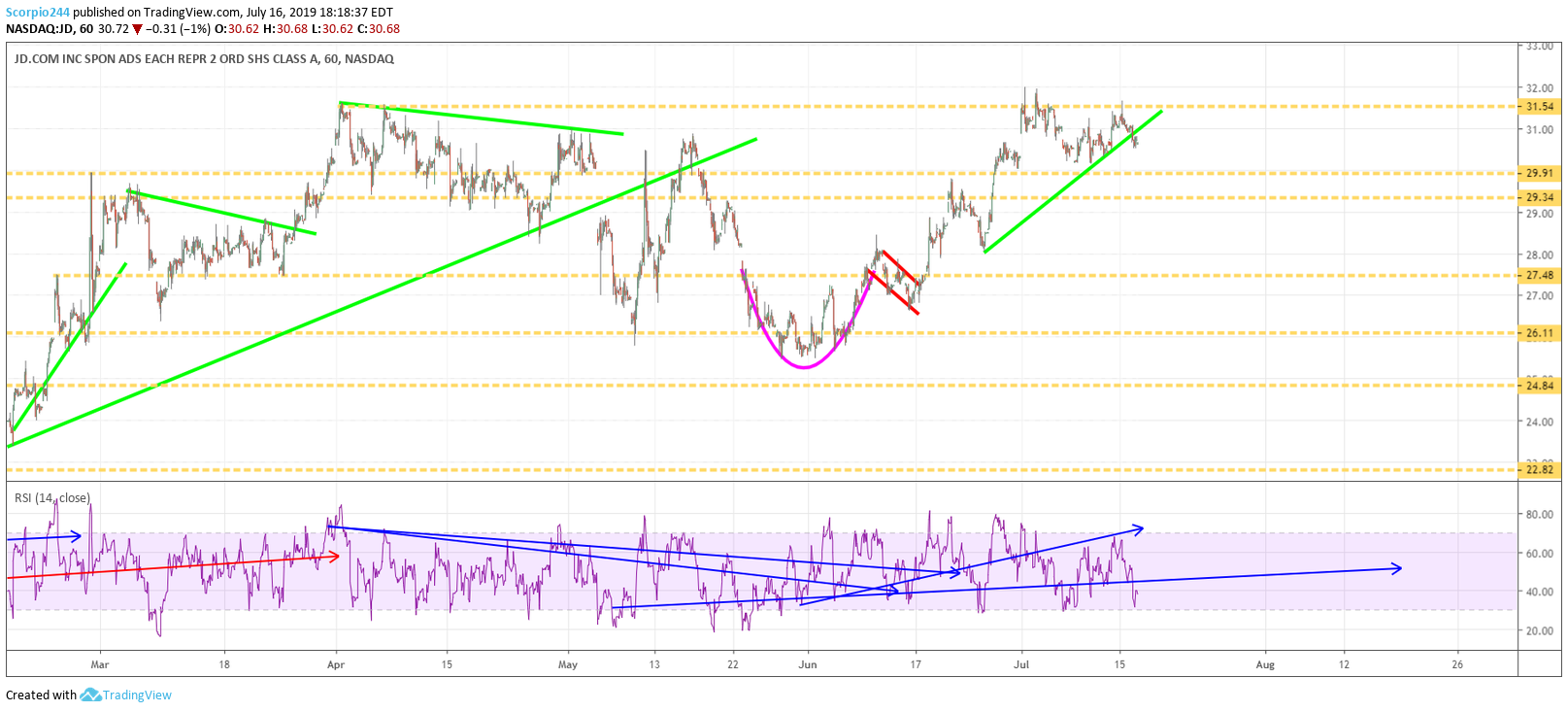Click the 80.00 RSI axis value
This screenshot has height=712, width=1568.
pyautogui.click(x=1539, y=515)
